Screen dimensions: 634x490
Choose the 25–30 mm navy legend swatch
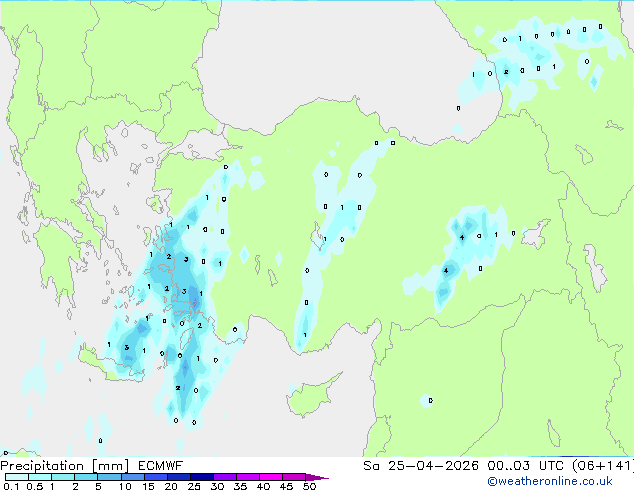point(202,477)
